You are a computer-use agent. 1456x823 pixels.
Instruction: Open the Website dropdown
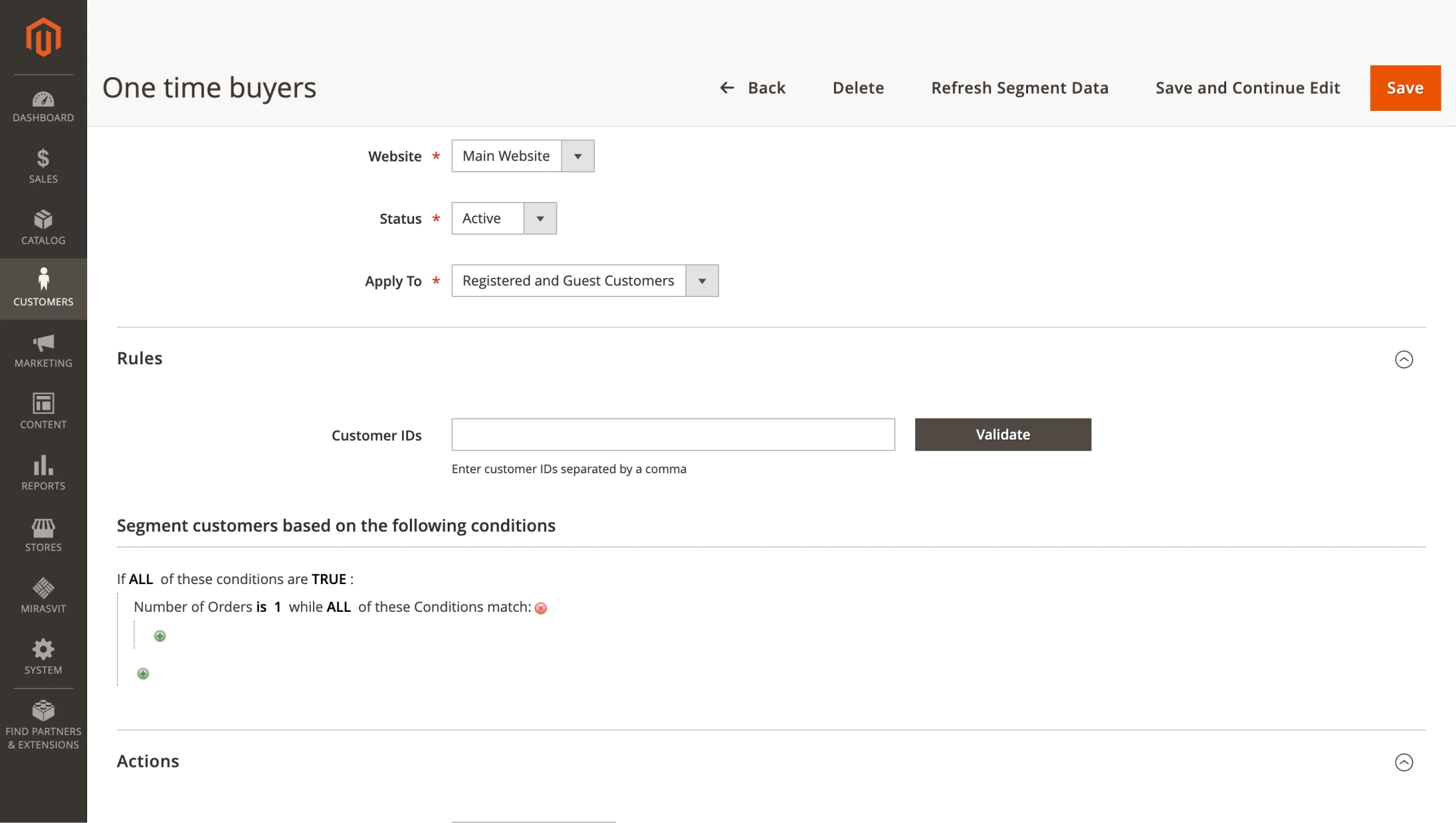(x=522, y=156)
